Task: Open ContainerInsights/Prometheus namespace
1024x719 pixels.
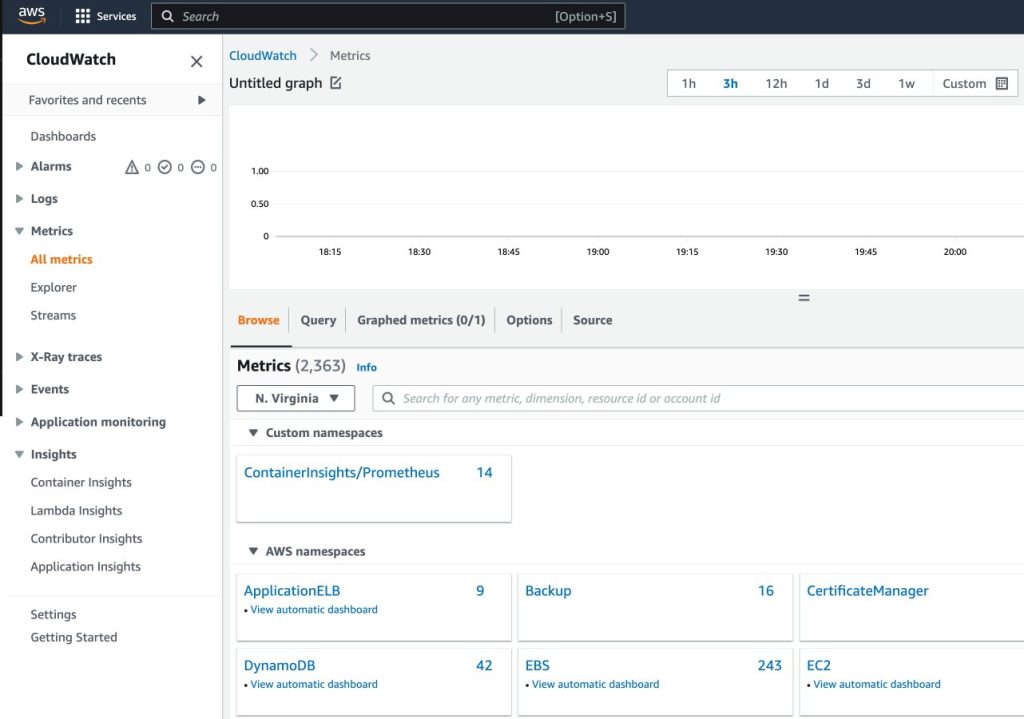Action: (x=342, y=472)
